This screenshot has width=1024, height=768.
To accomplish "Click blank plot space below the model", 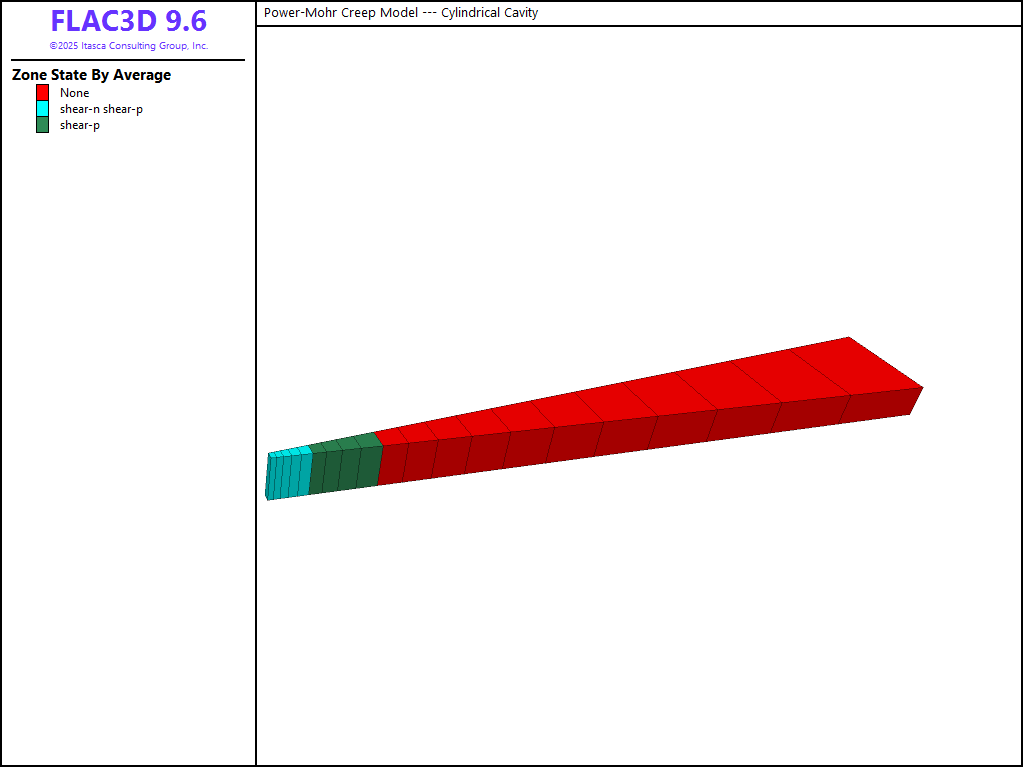I will [x=640, y=620].
